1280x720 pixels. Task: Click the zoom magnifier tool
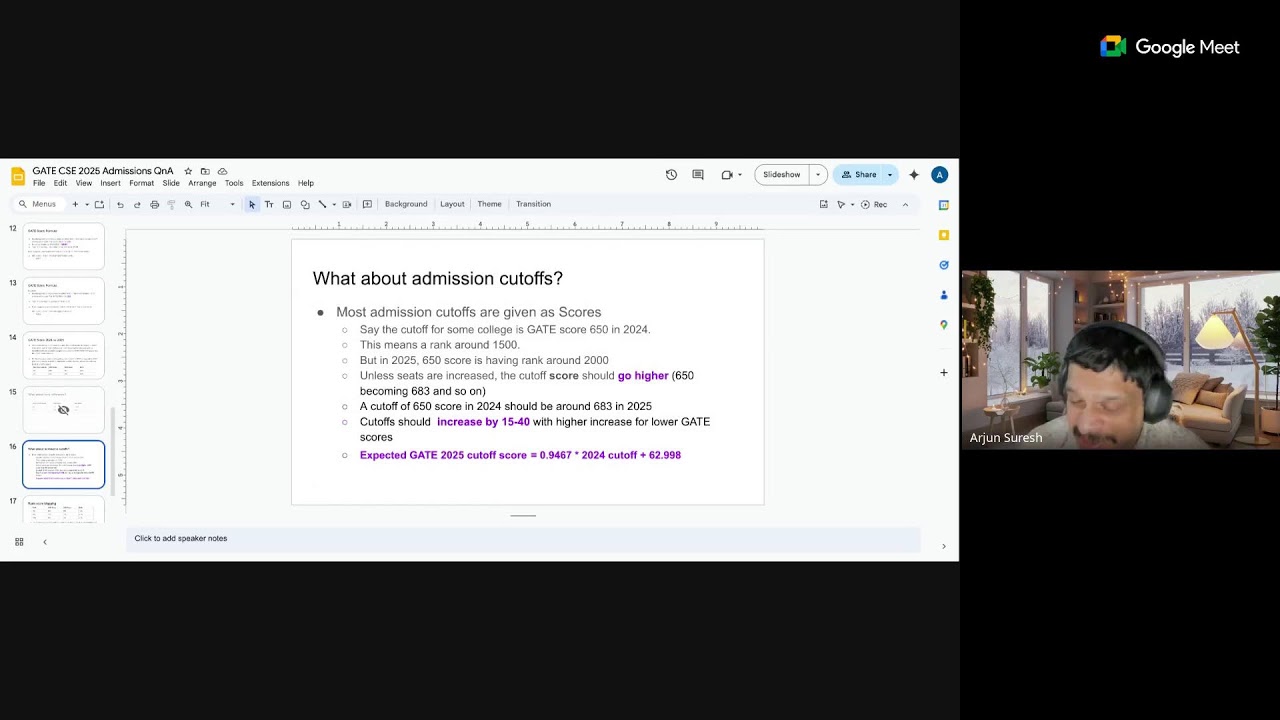188,204
